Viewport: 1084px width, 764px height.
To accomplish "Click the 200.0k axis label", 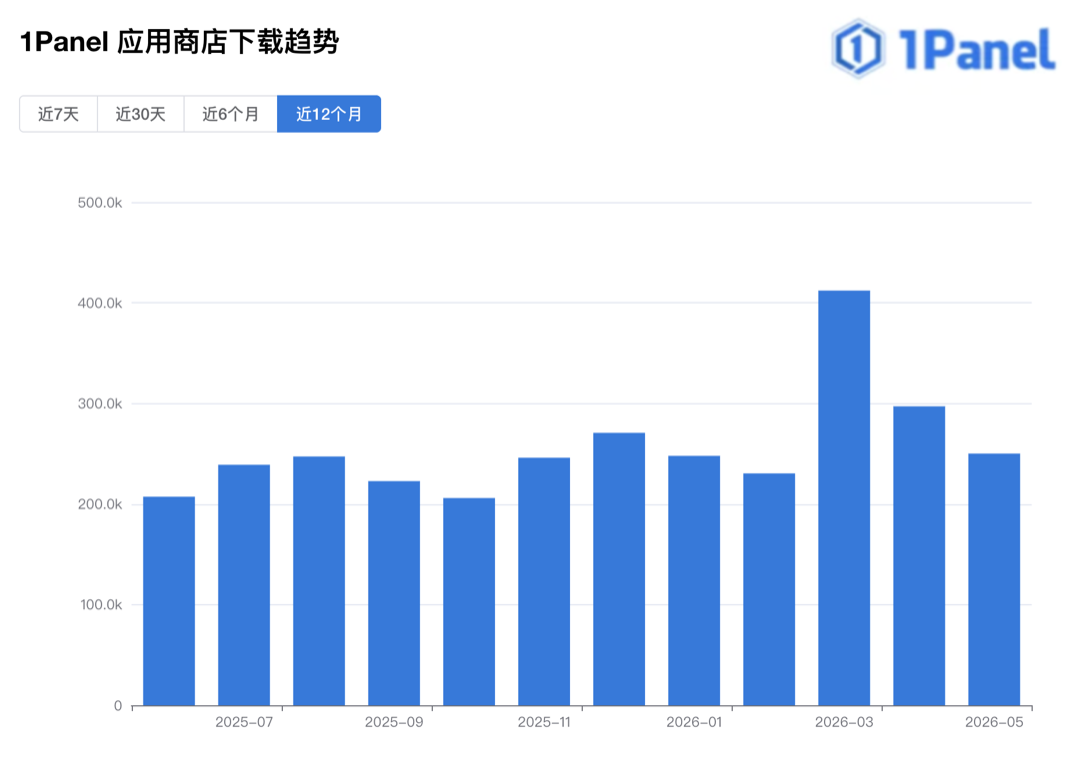I will 100,504.
